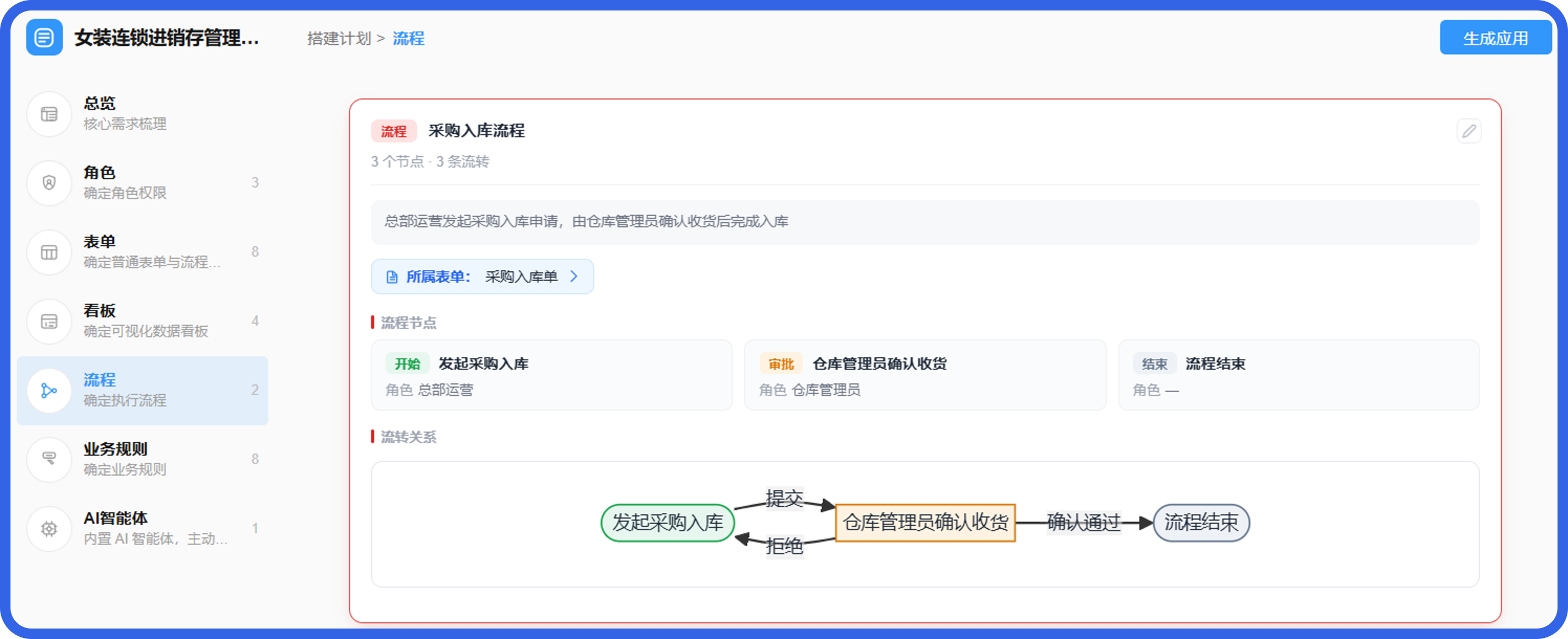1568x639 pixels.
Task: Click the 流程 breadcrumb link
Action: 408,38
